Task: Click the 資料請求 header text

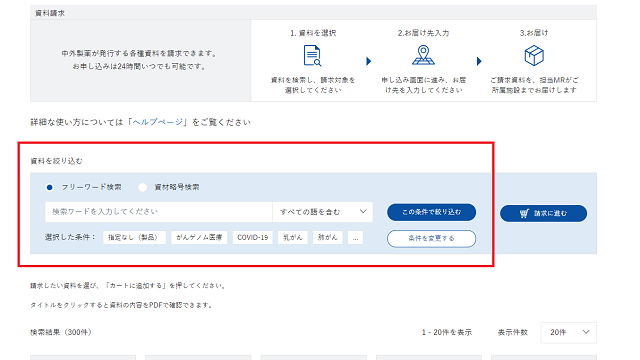Action: [x=50, y=13]
